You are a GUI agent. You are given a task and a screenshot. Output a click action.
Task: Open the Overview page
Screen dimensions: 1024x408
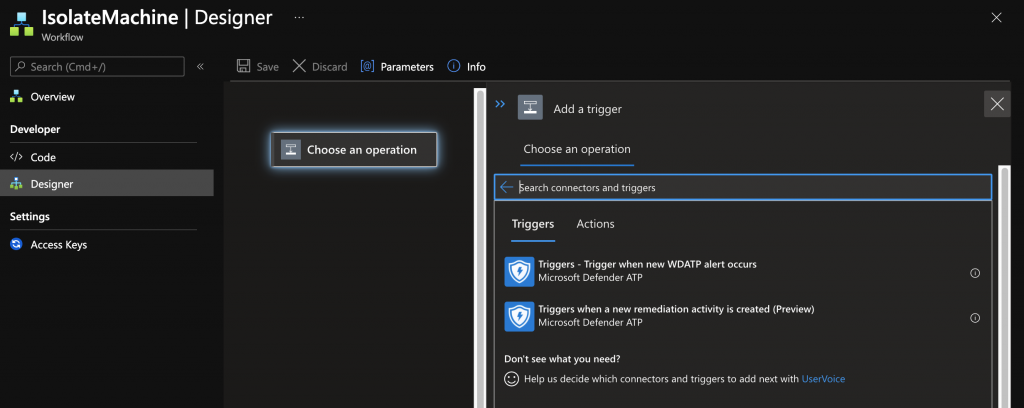[x=52, y=97]
